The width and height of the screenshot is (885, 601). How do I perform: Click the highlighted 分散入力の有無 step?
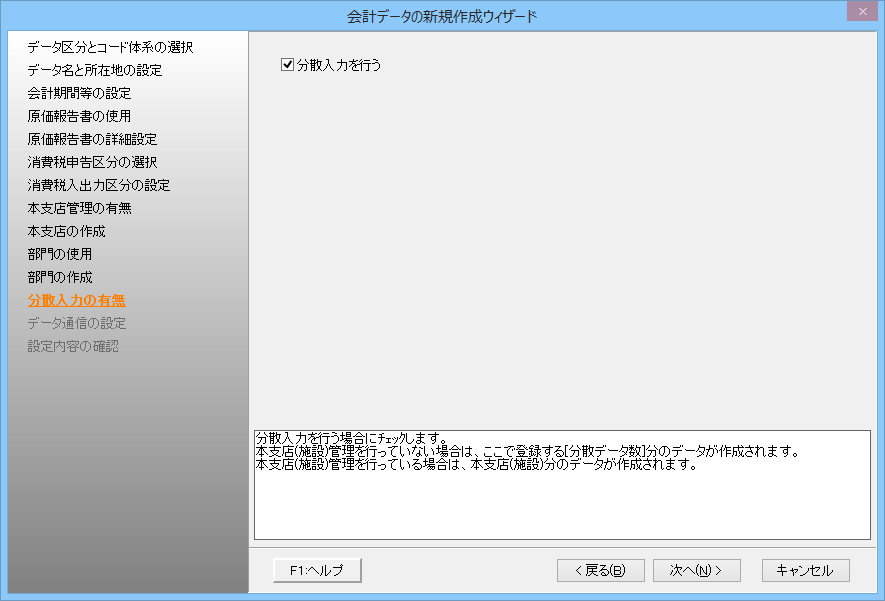pos(77,300)
